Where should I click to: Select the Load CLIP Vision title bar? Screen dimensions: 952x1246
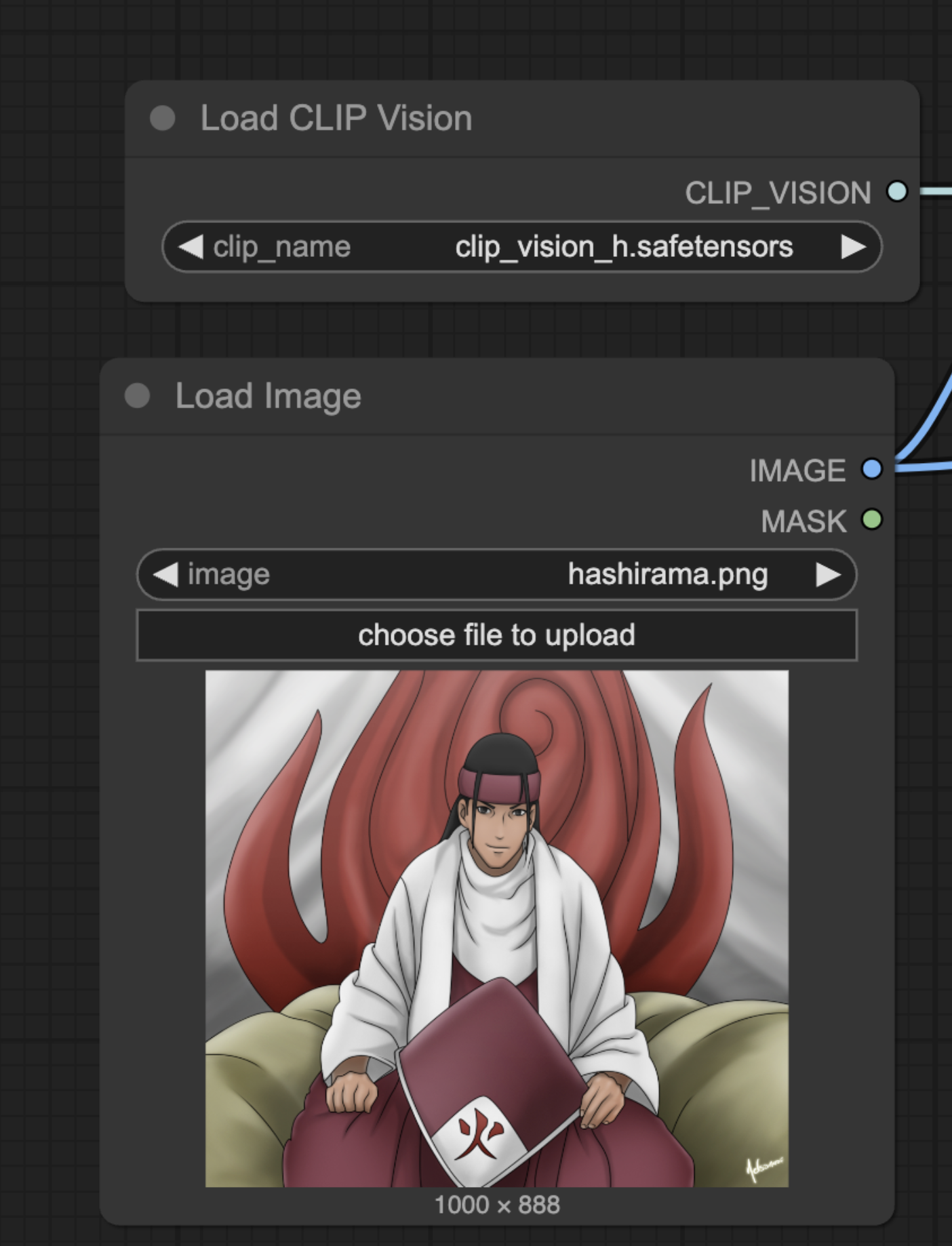coord(542,118)
